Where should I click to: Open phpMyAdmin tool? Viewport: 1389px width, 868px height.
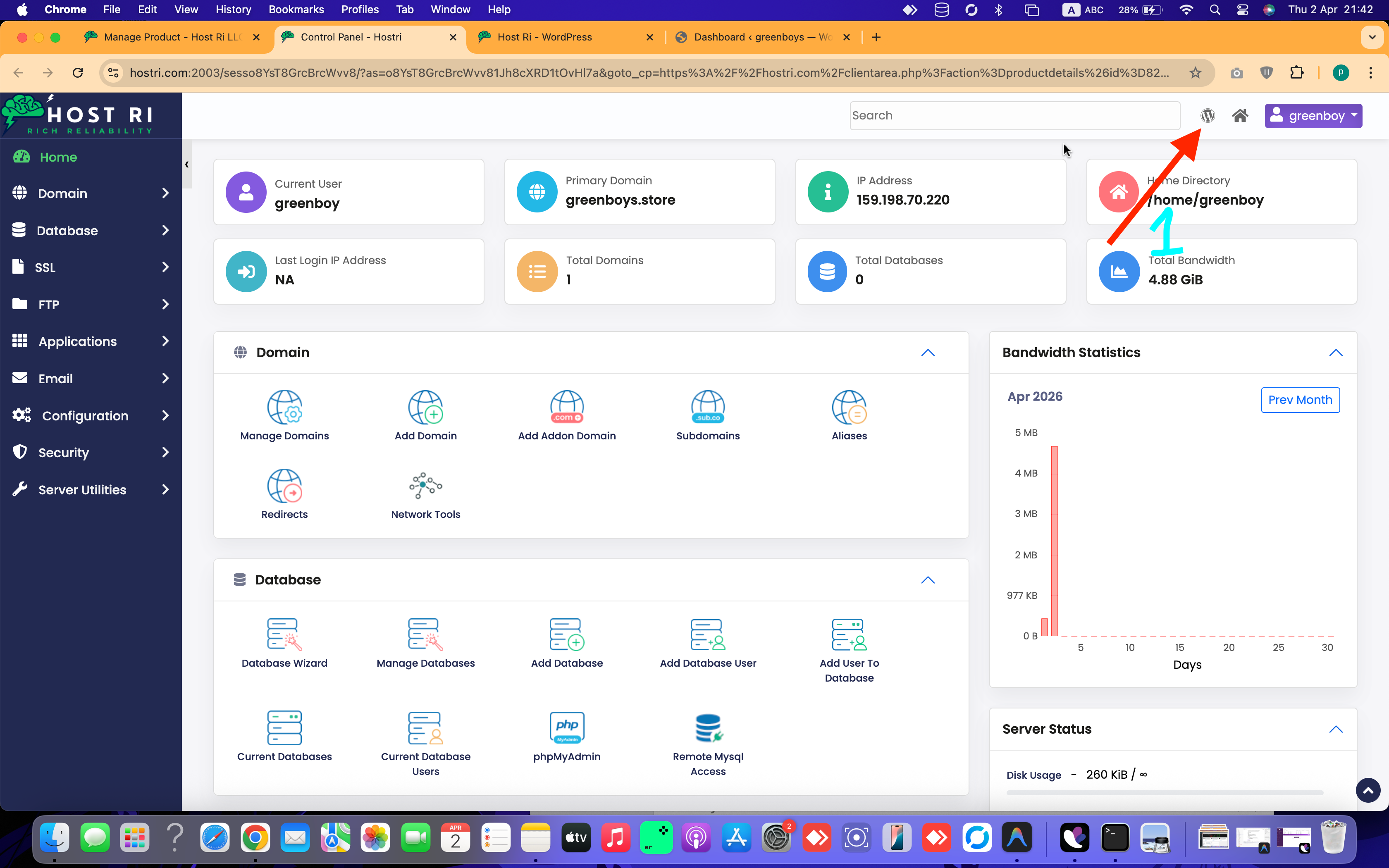coord(566,737)
